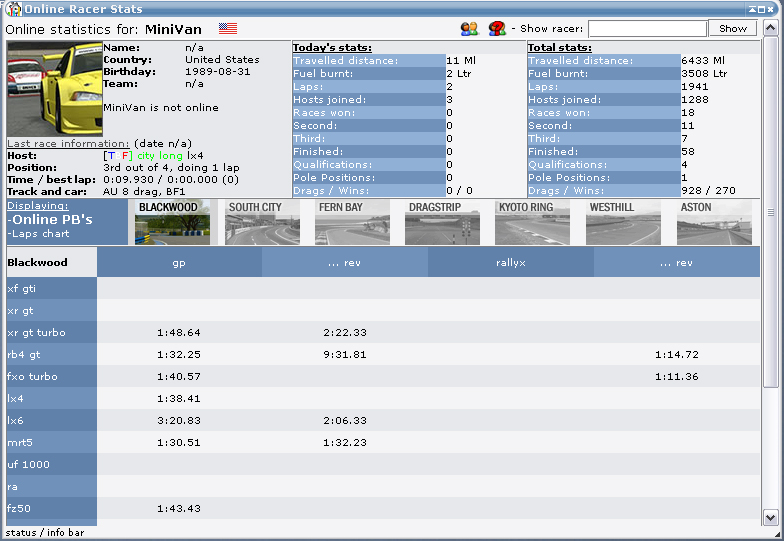
Task: Click the Show racer input field
Action: point(648,28)
